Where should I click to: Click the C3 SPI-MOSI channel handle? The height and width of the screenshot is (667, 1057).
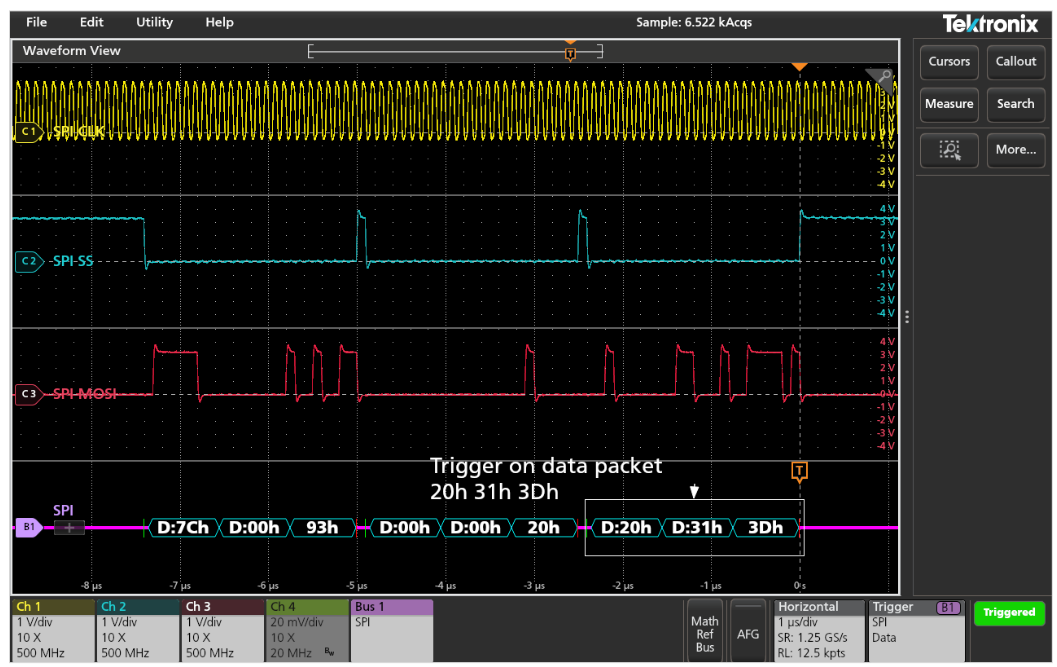tap(28, 394)
